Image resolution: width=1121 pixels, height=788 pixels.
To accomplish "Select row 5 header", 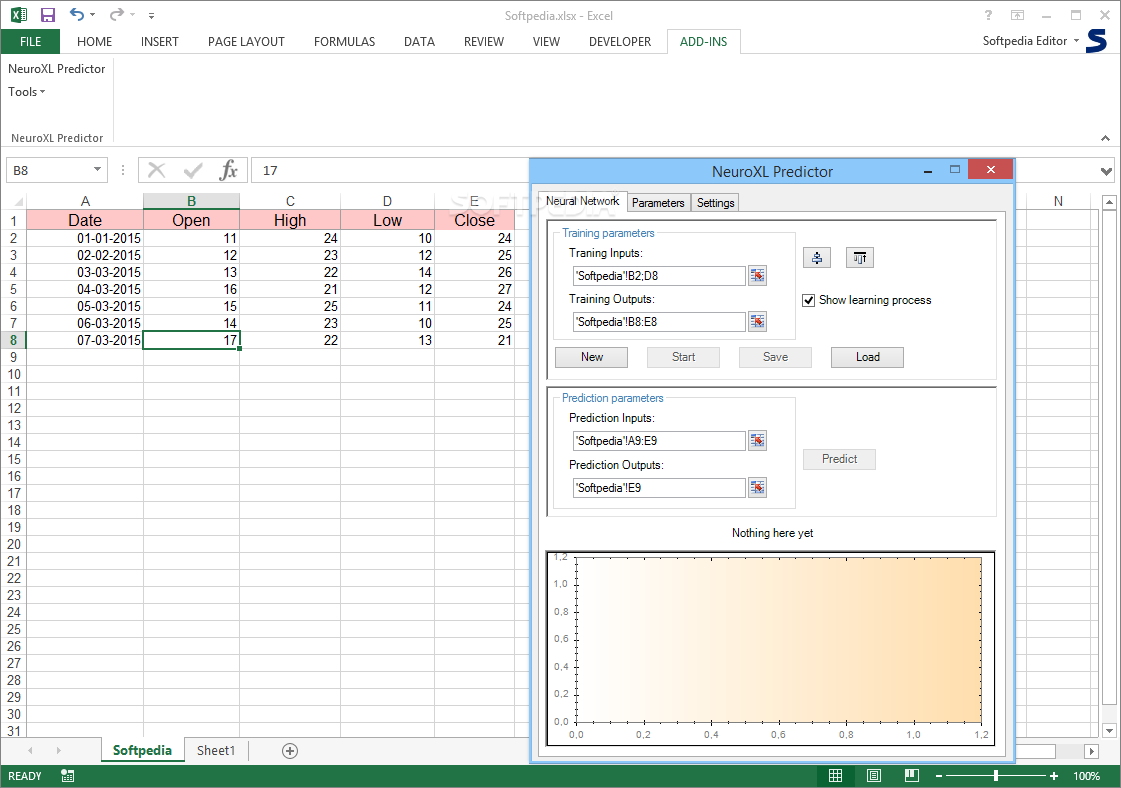I will [13, 290].
